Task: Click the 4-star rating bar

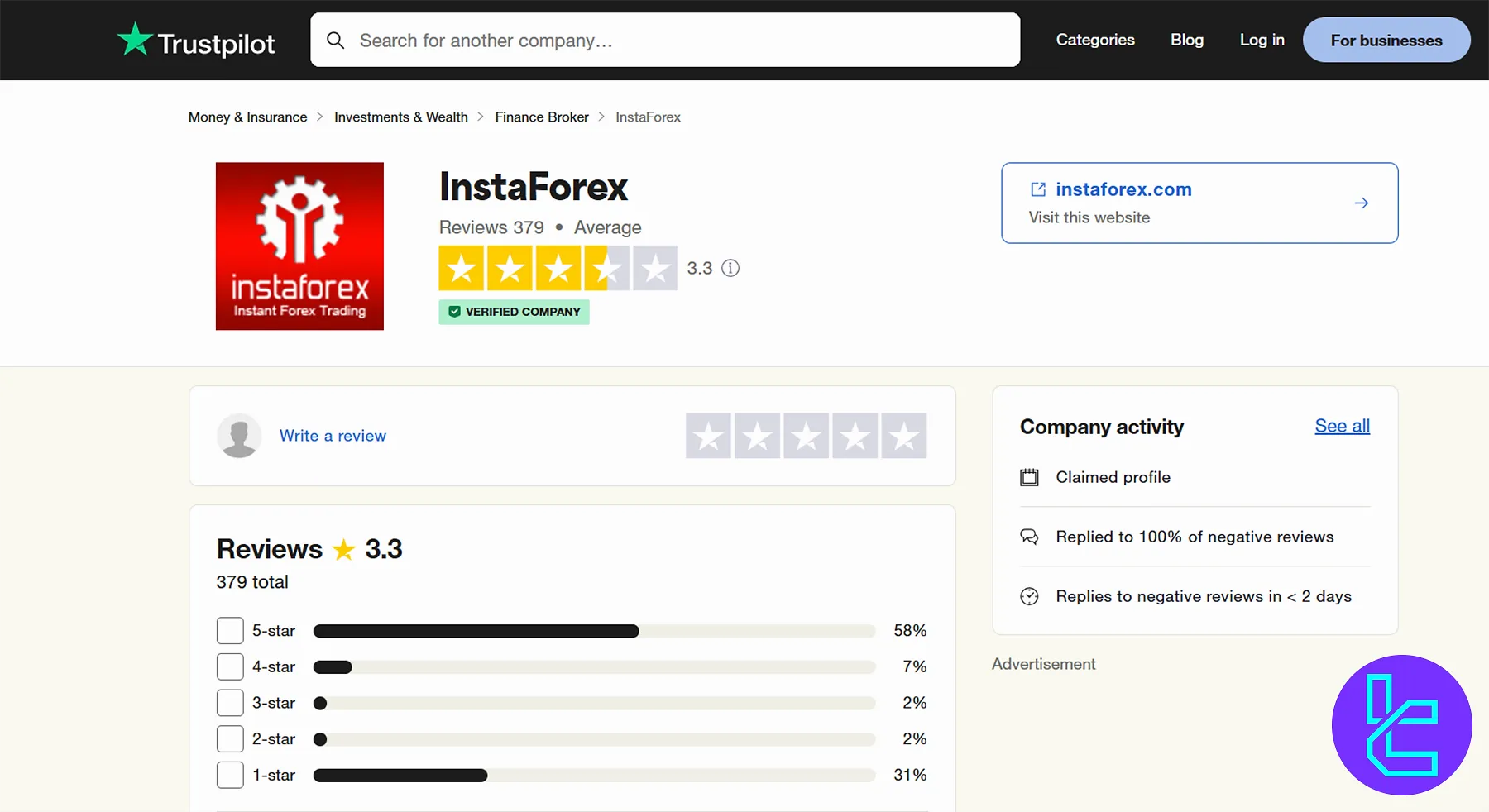Action: [594, 666]
